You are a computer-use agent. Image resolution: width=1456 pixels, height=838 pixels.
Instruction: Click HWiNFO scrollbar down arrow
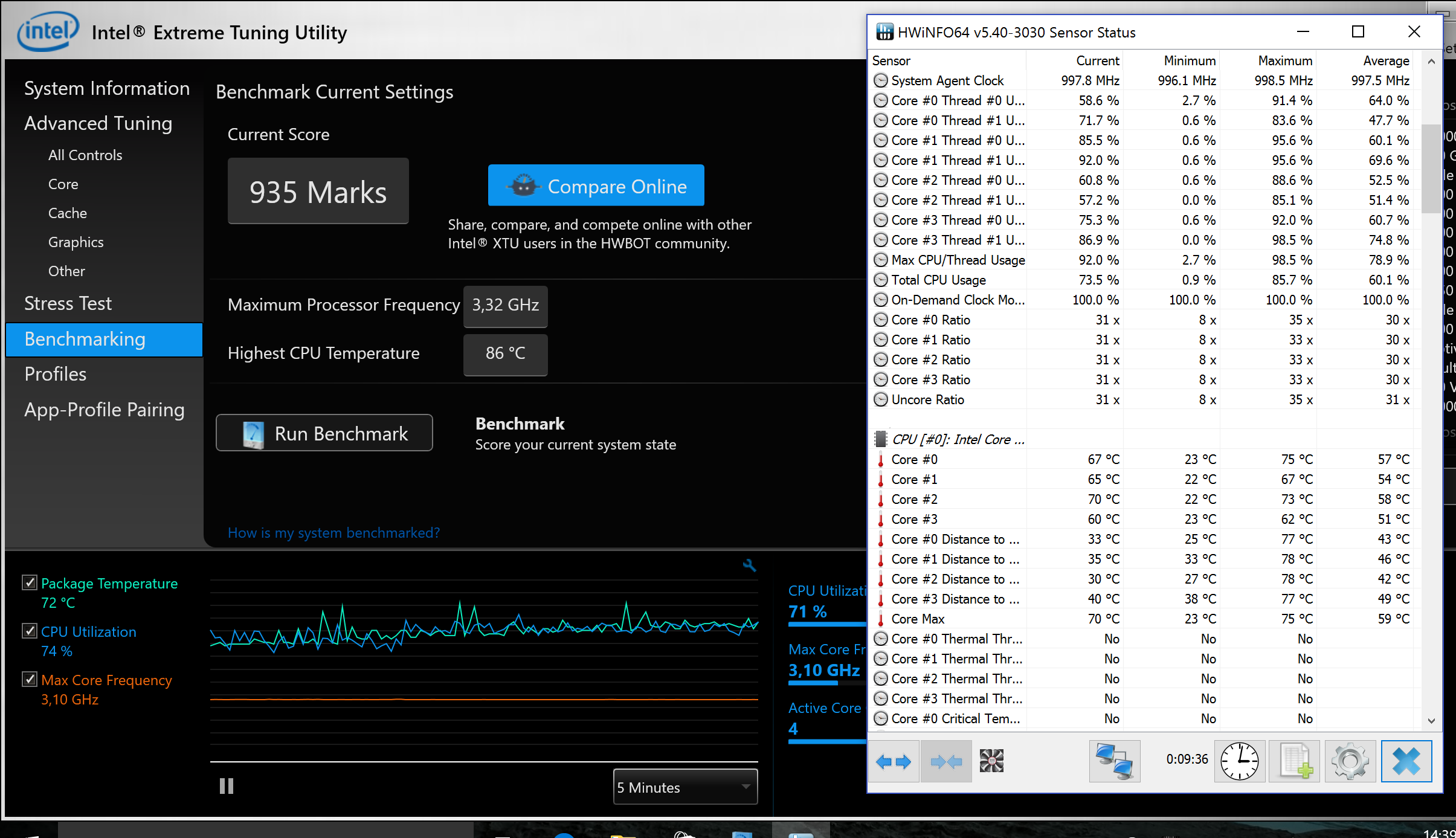click(1431, 720)
